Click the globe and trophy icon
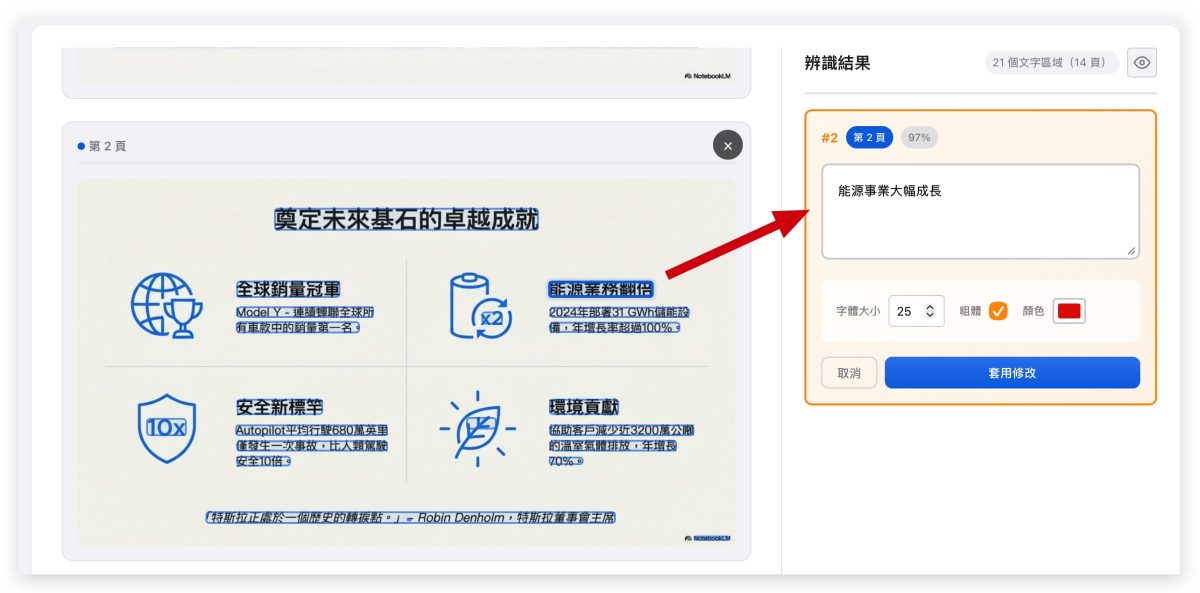This screenshot has width=1200, height=593. [166, 304]
